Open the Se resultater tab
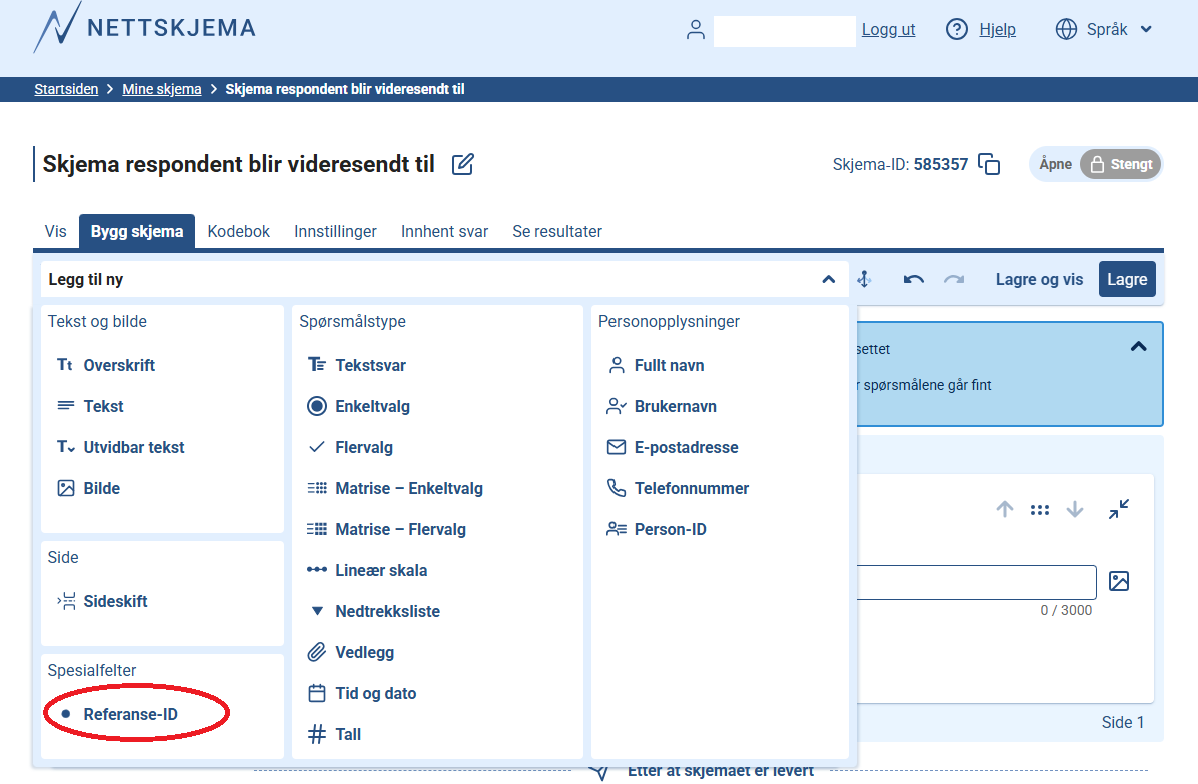Viewport: 1198px width, 784px height. click(x=557, y=232)
